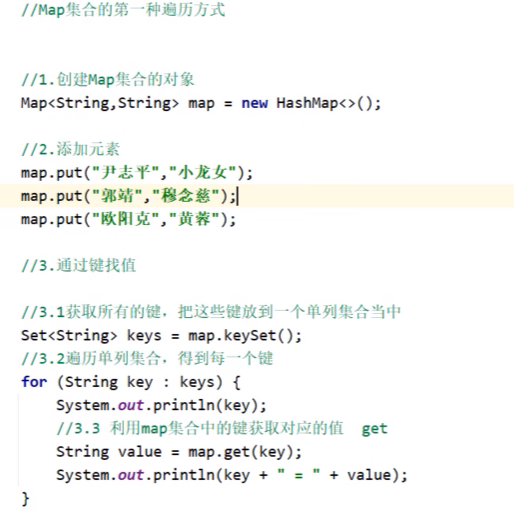Click the comment starting "//3.1获取所有的键"

point(211,312)
